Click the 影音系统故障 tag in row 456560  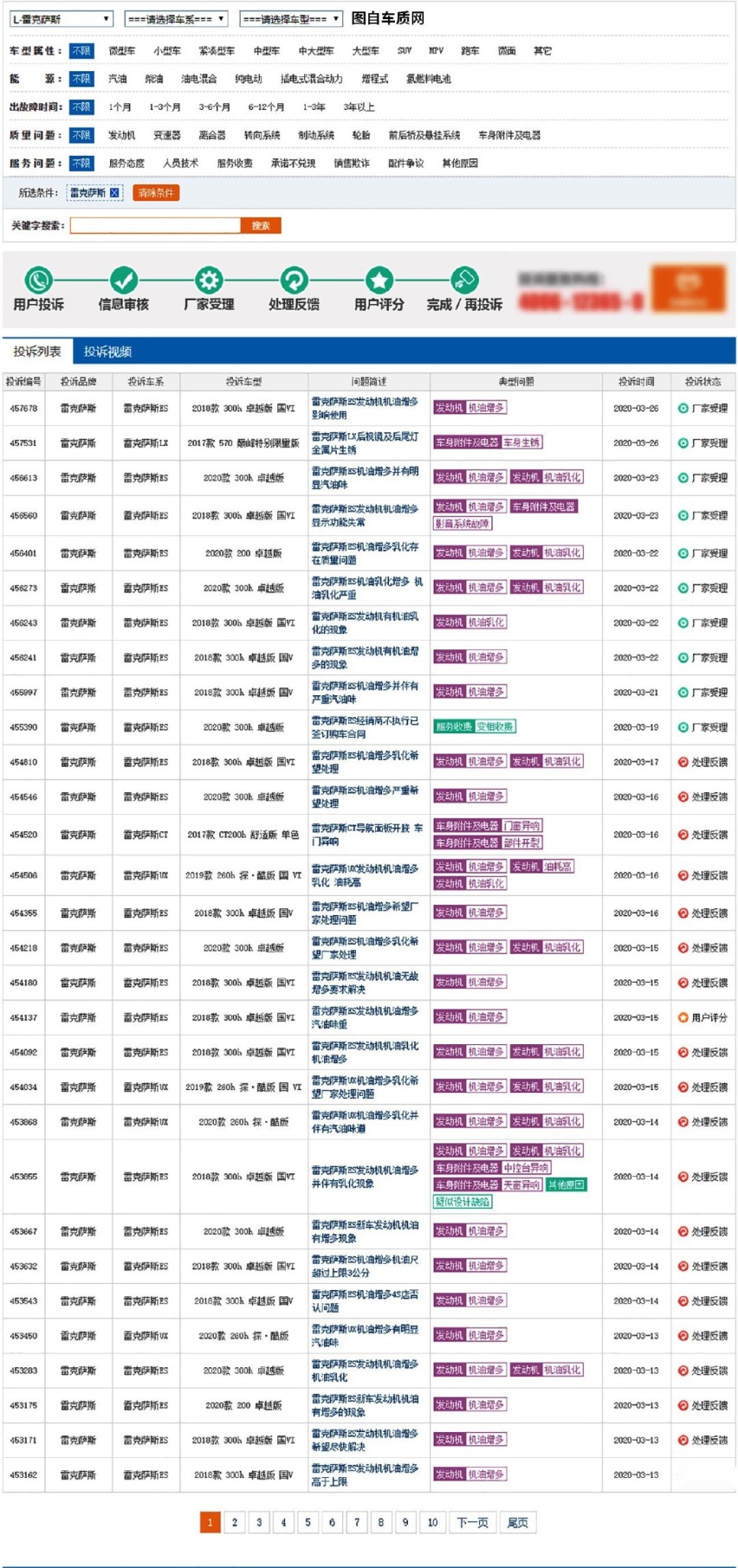point(463,524)
